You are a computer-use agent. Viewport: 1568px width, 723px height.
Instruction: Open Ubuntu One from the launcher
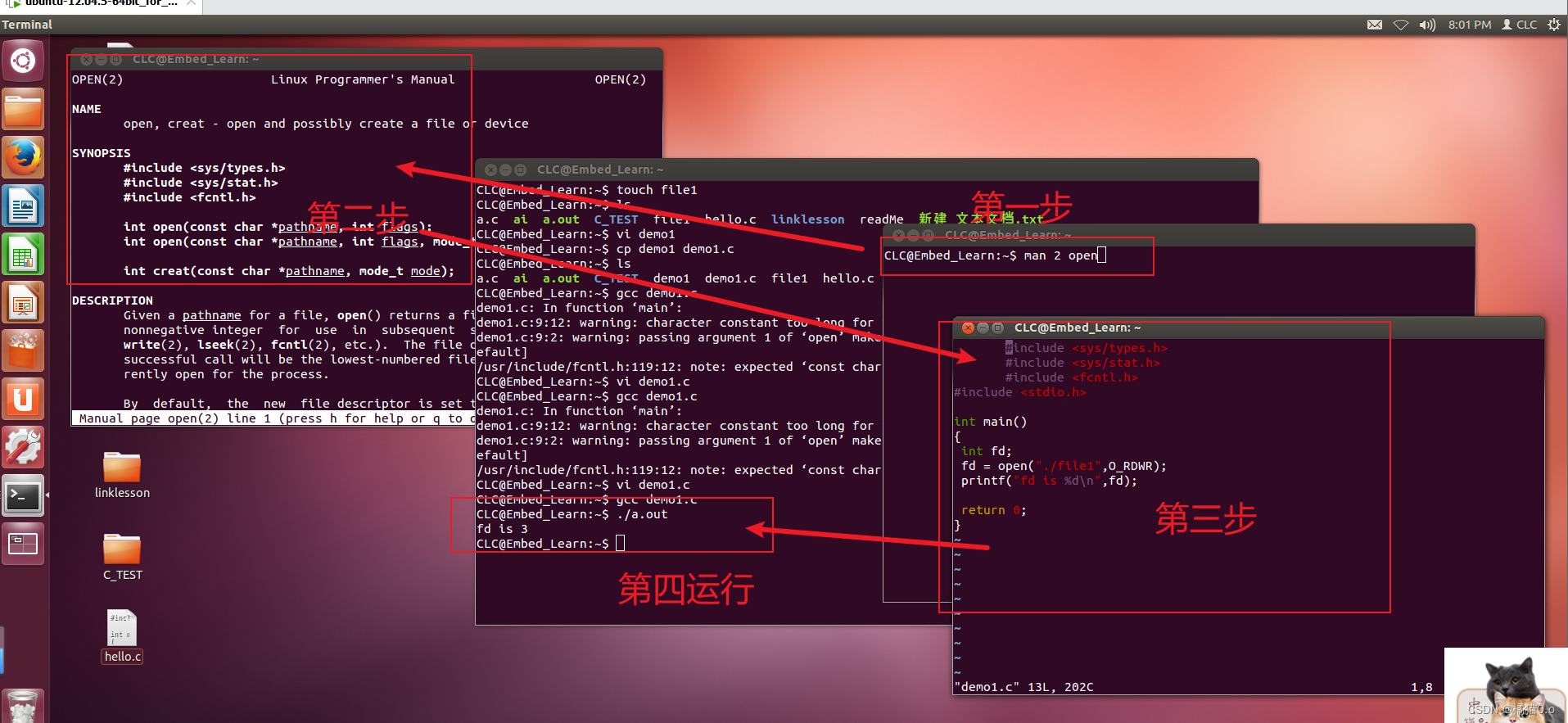click(23, 400)
